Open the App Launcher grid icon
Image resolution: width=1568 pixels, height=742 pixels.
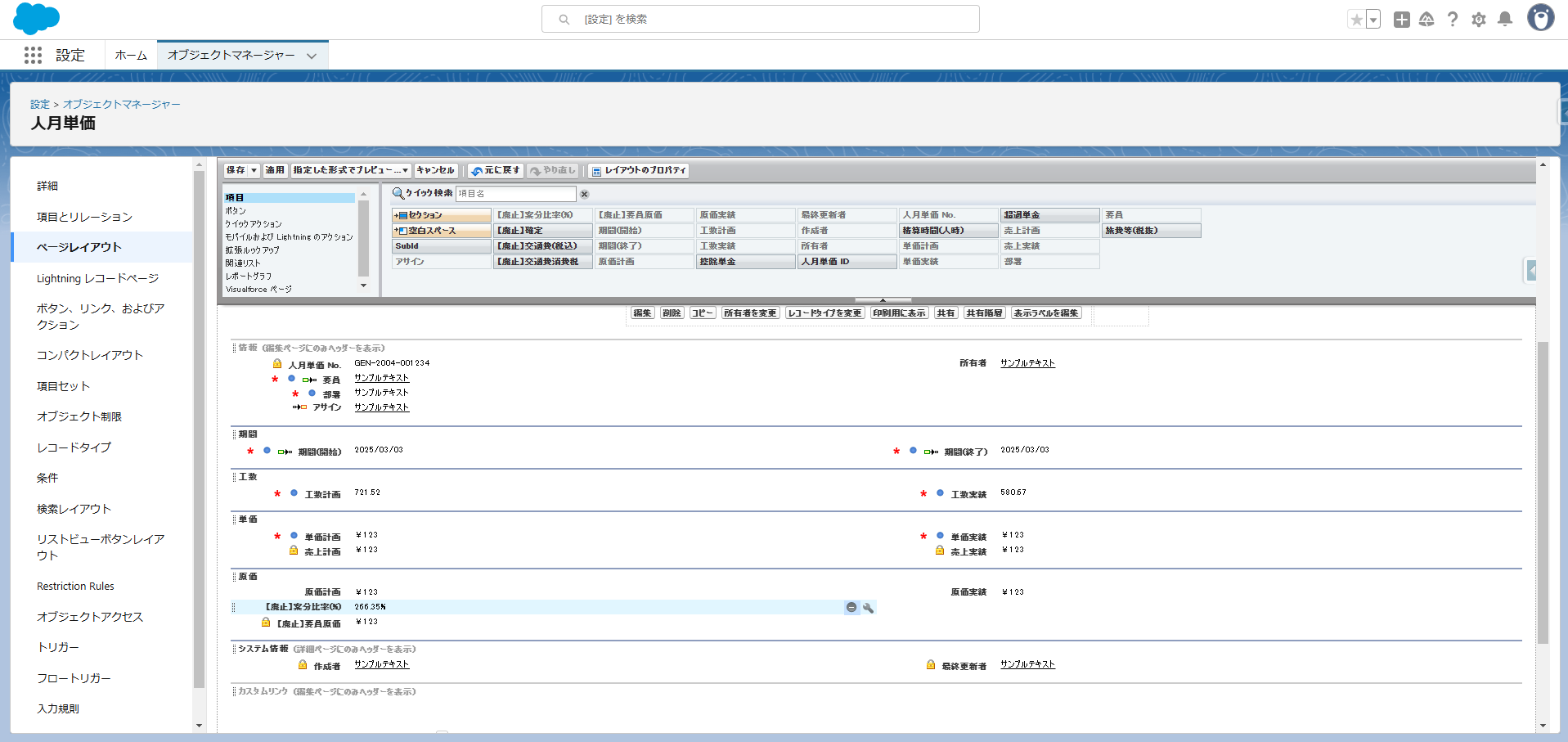click(33, 55)
